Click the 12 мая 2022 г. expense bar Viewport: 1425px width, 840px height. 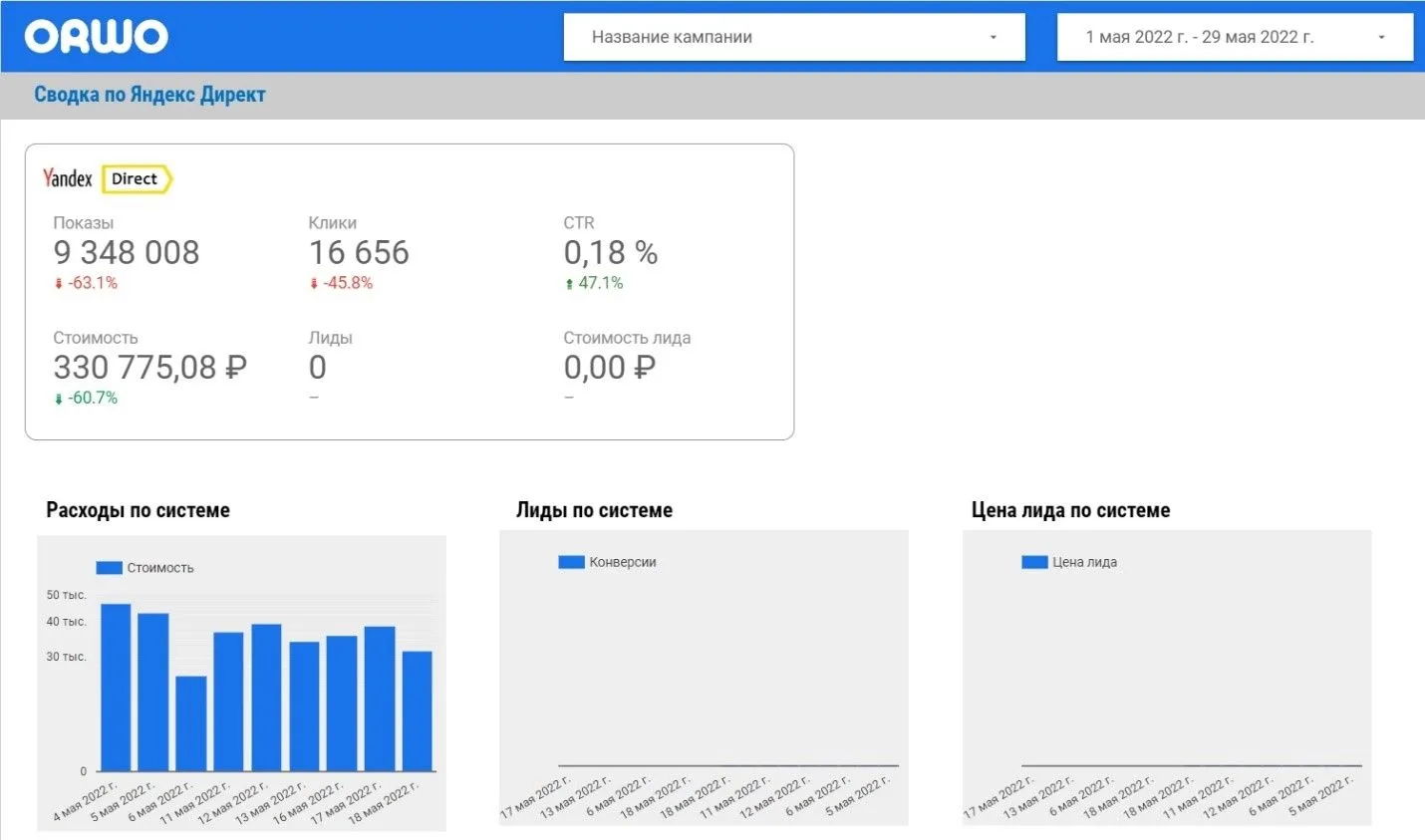[x=266, y=698]
